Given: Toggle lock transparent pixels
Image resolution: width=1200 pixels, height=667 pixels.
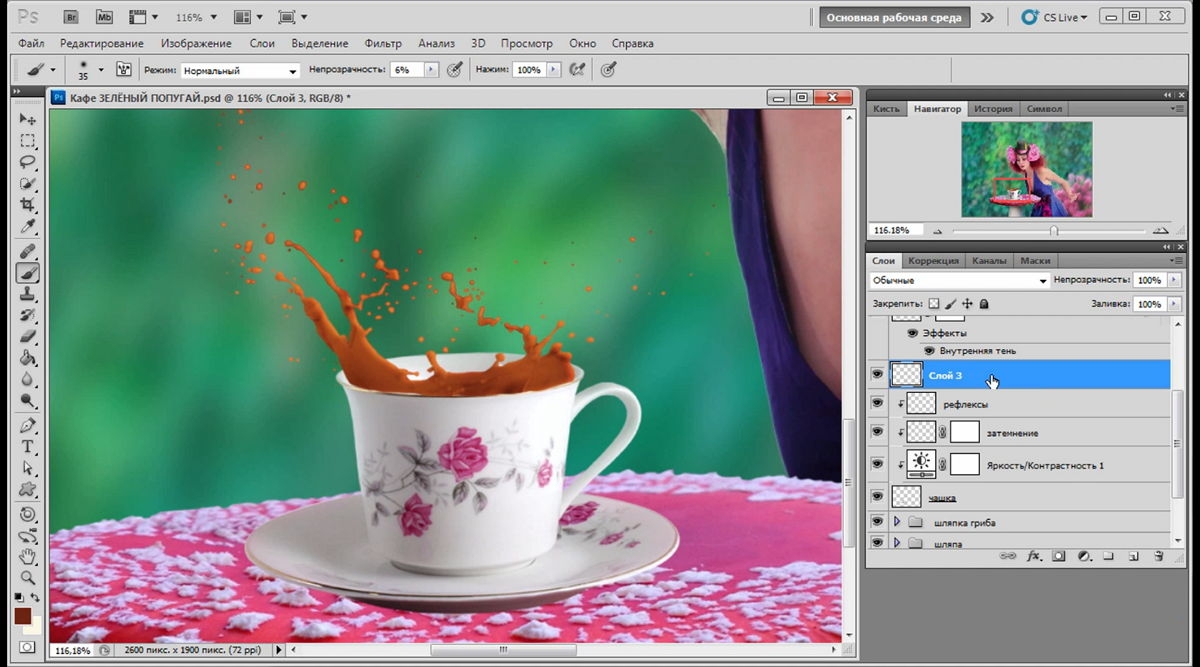Looking at the screenshot, I should (934, 304).
